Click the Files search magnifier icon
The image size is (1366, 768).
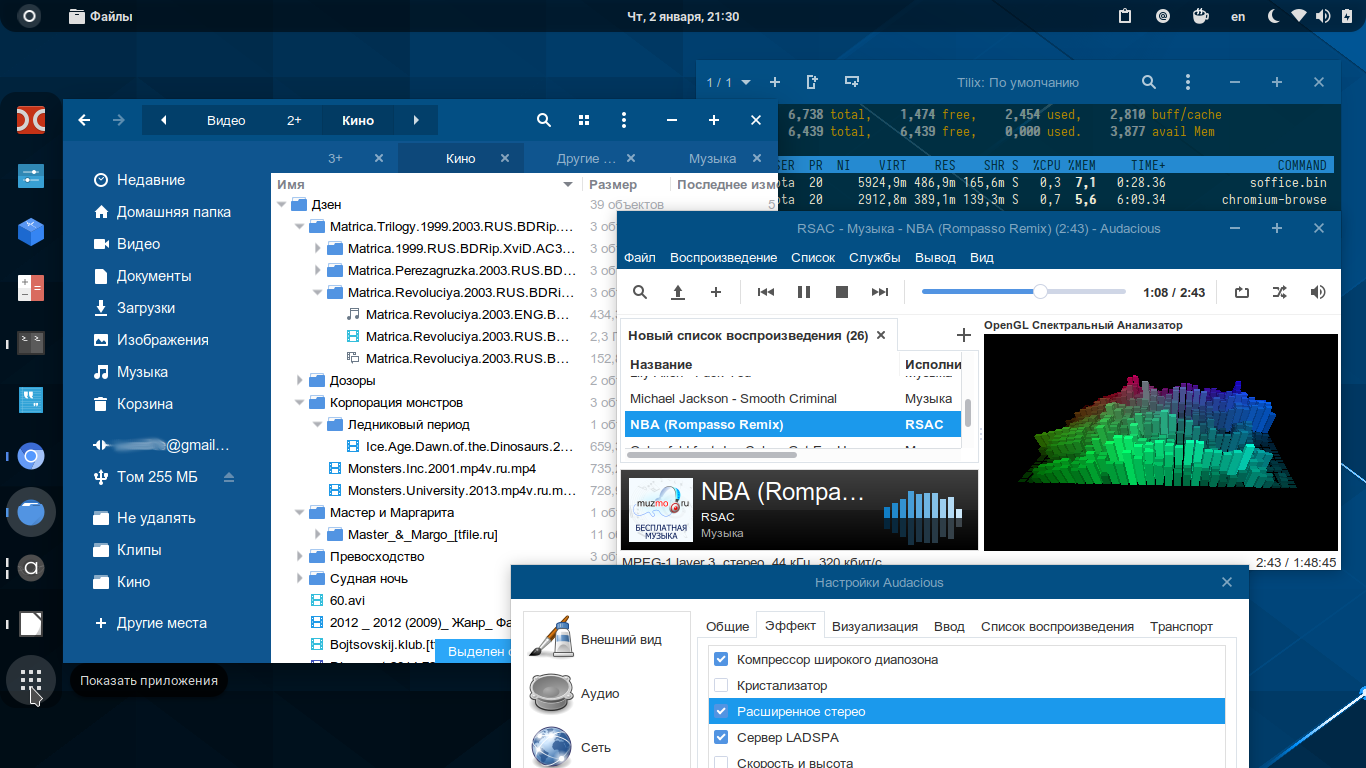coord(544,120)
